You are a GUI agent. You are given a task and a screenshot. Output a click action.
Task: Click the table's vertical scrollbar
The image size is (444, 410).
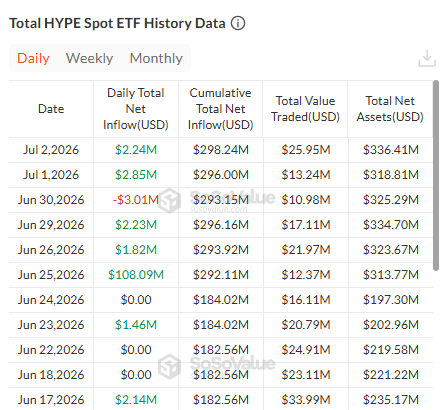tap(436, 175)
